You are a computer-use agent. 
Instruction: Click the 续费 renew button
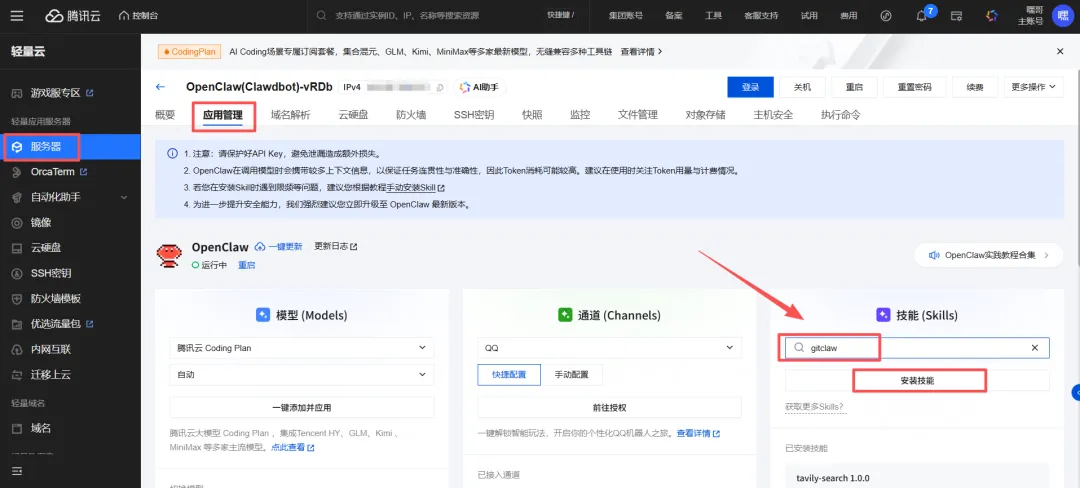975,87
